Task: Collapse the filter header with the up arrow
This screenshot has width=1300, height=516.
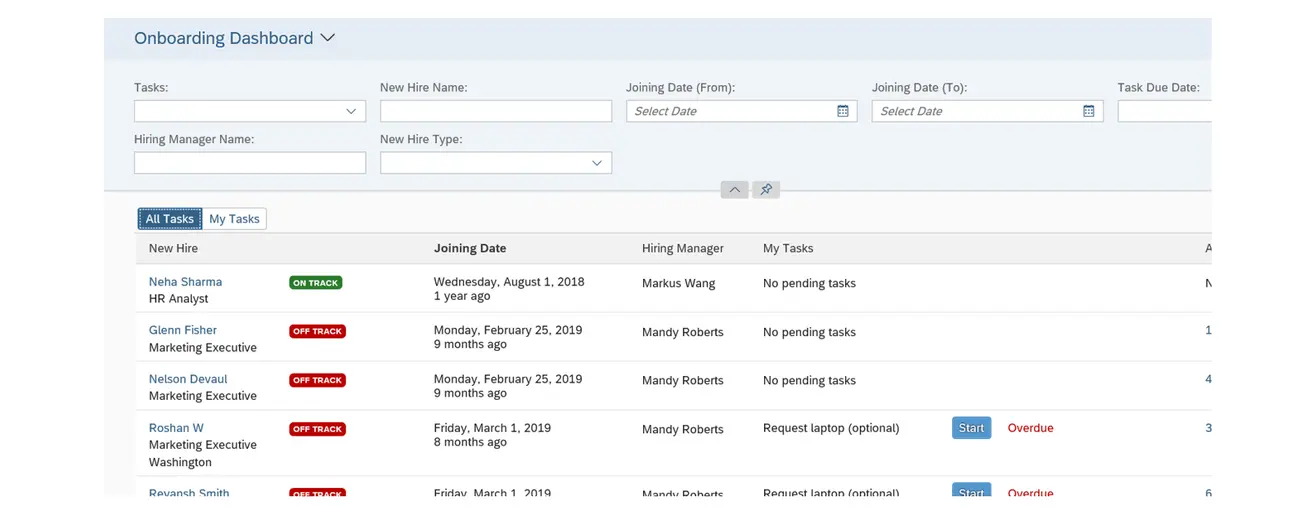Action: click(734, 190)
